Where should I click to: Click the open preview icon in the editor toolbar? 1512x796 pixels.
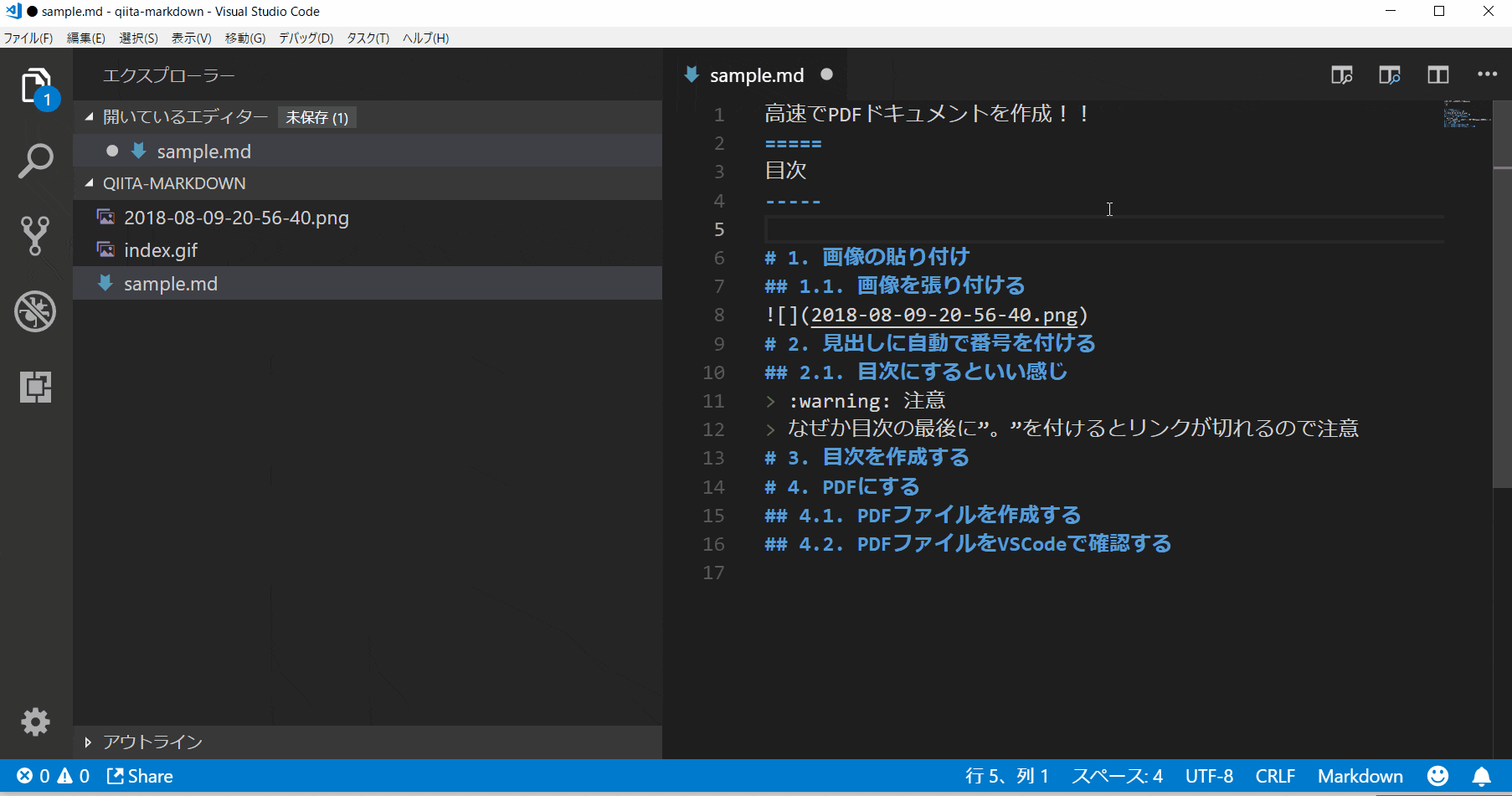pyautogui.click(x=1342, y=75)
